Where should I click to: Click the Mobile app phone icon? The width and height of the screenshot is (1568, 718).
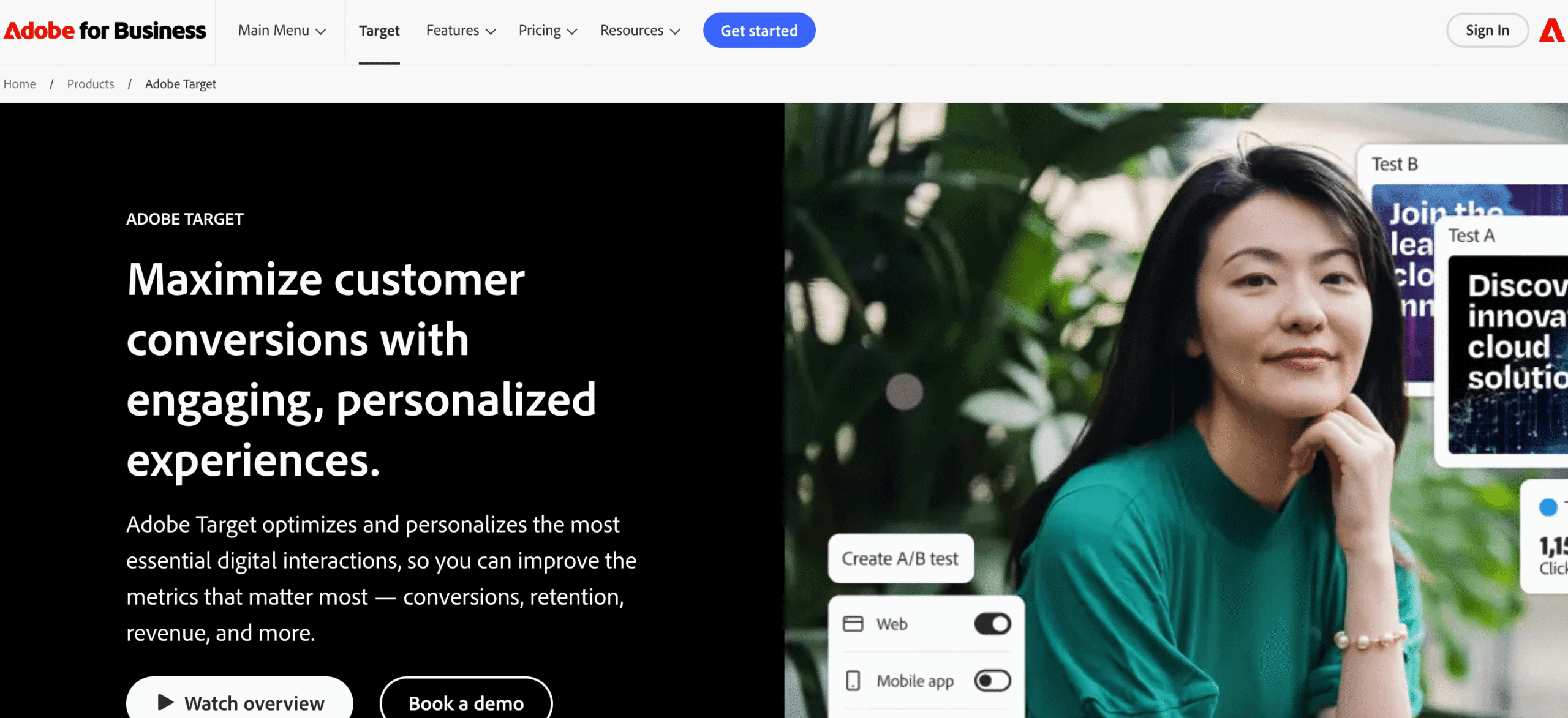tap(853, 681)
